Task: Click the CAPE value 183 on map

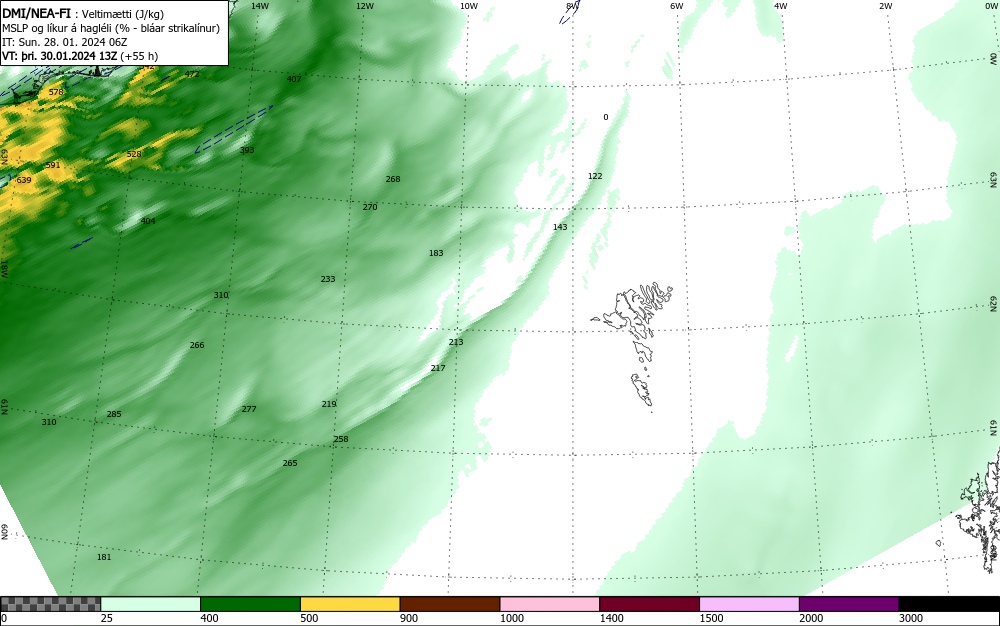Action: click(x=436, y=253)
